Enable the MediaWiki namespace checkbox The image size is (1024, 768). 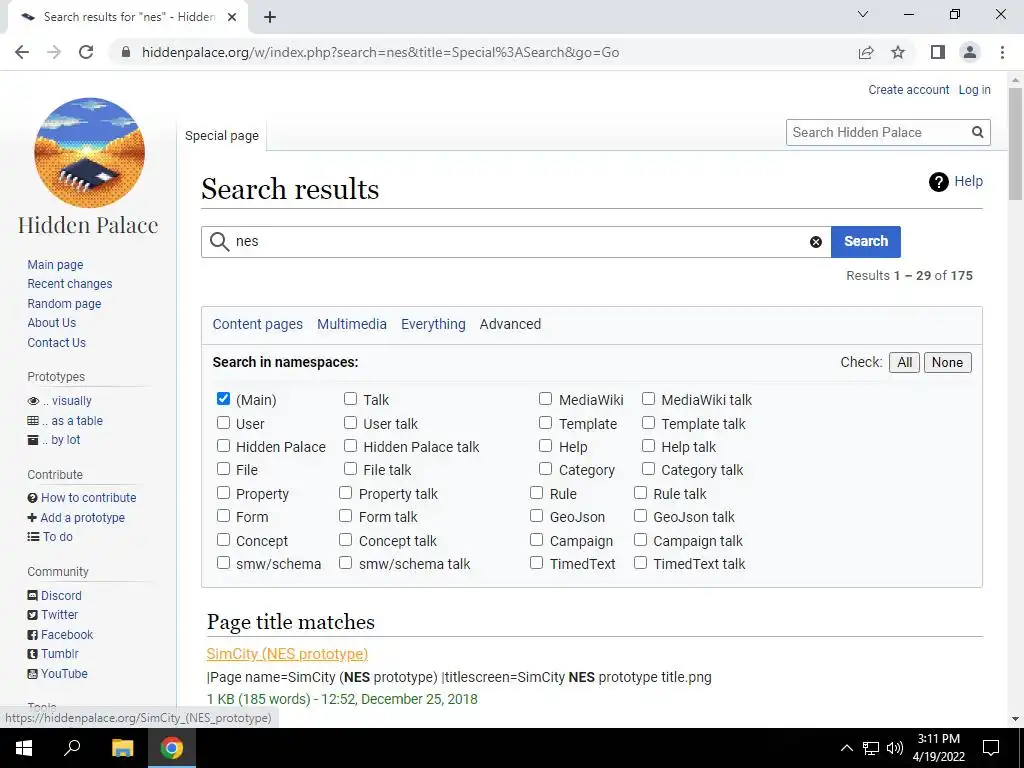pyautogui.click(x=545, y=399)
